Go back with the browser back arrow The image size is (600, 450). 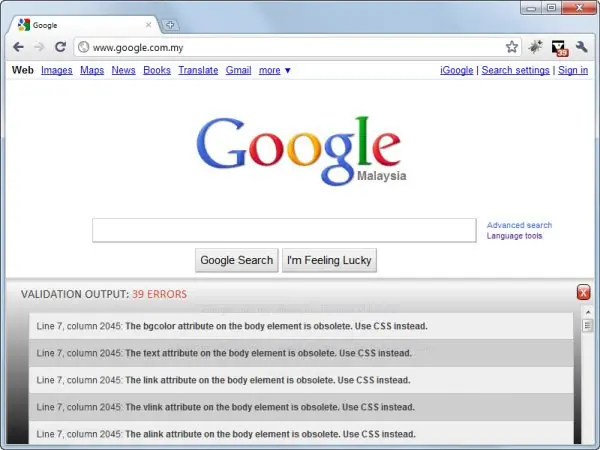(18, 47)
